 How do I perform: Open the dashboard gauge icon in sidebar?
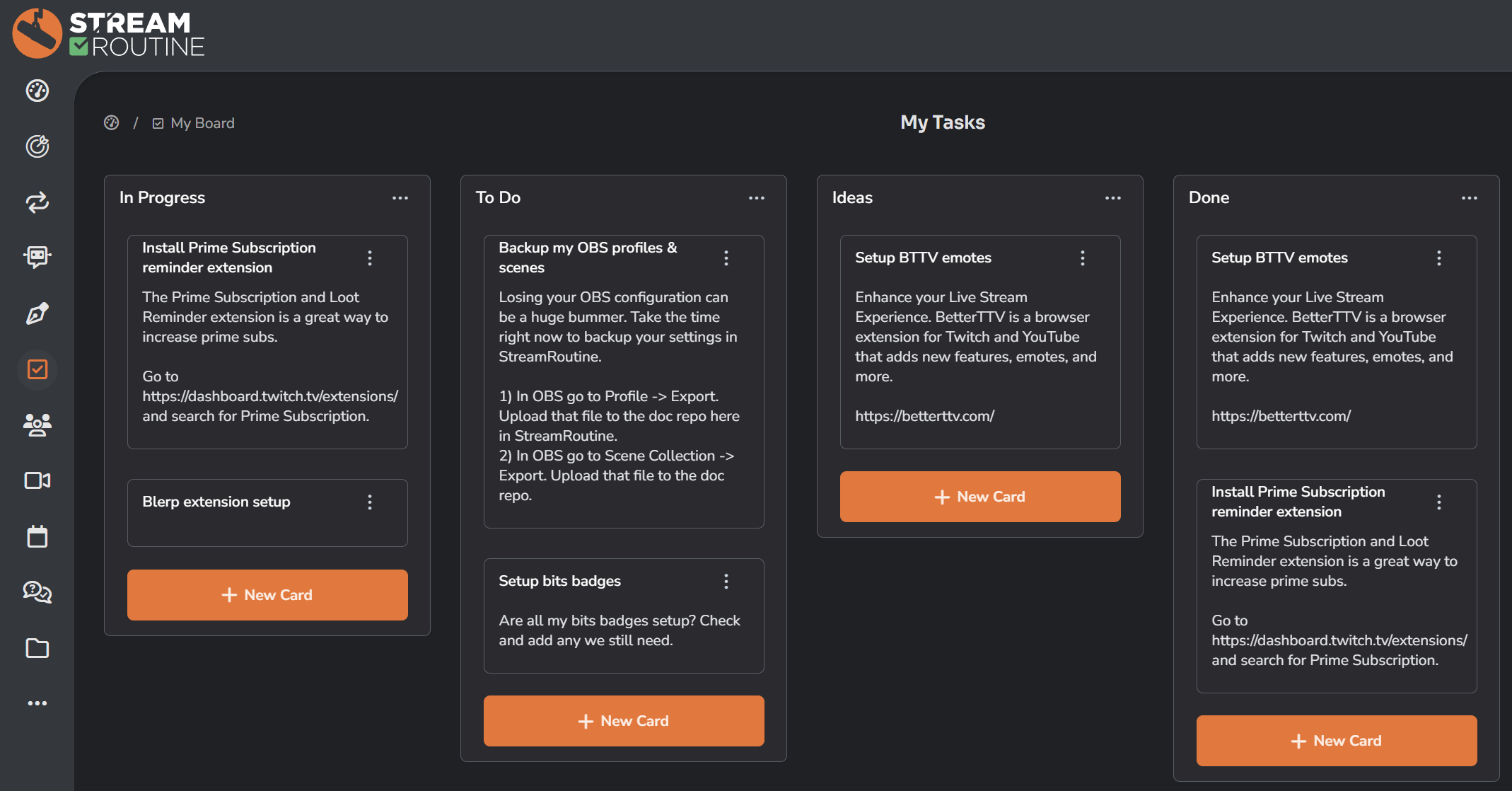37,91
